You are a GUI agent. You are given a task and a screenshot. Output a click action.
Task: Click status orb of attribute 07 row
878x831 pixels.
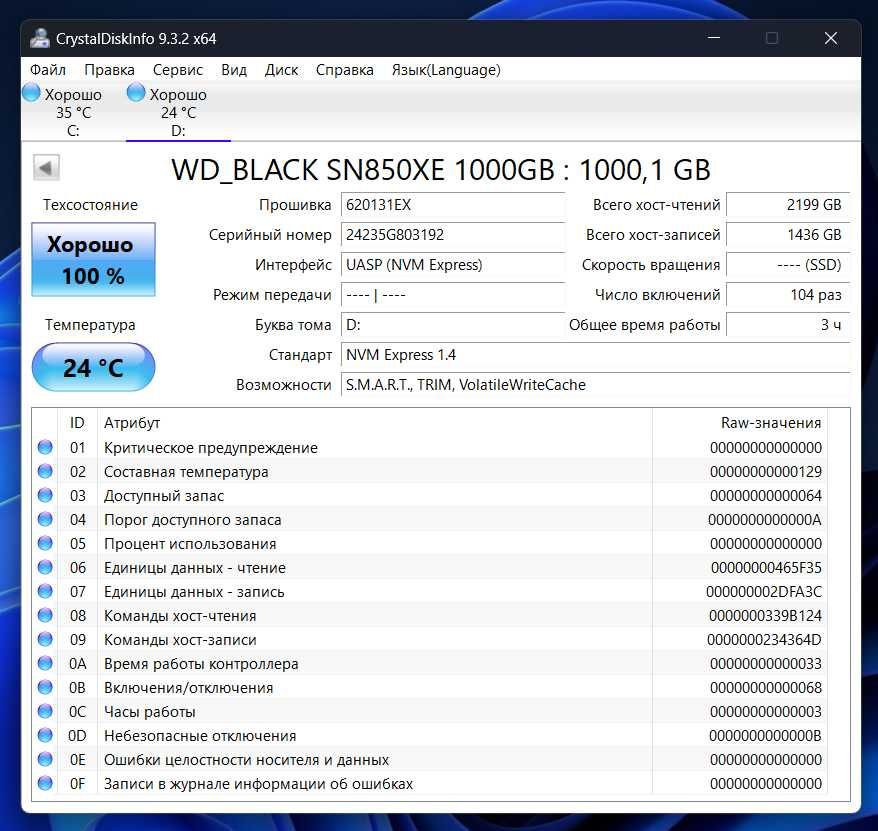point(45,591)
